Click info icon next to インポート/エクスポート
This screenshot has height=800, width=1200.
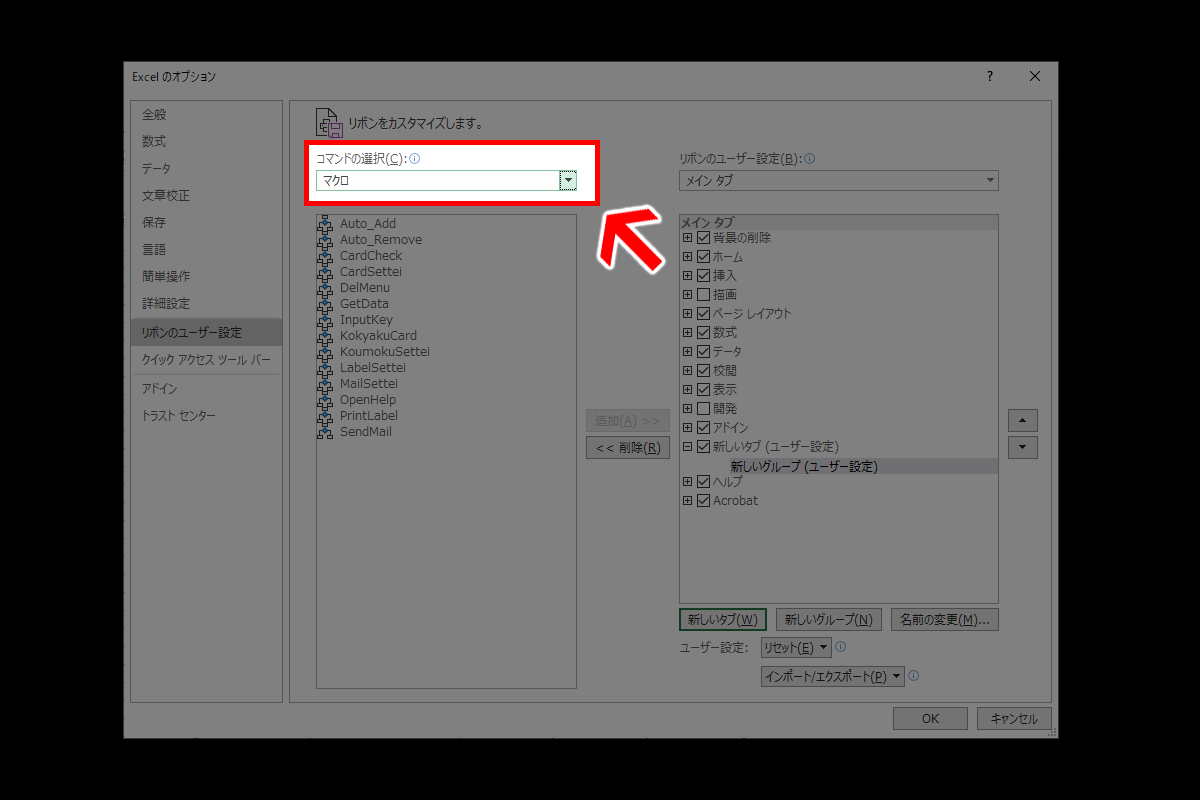click(913, 676)
